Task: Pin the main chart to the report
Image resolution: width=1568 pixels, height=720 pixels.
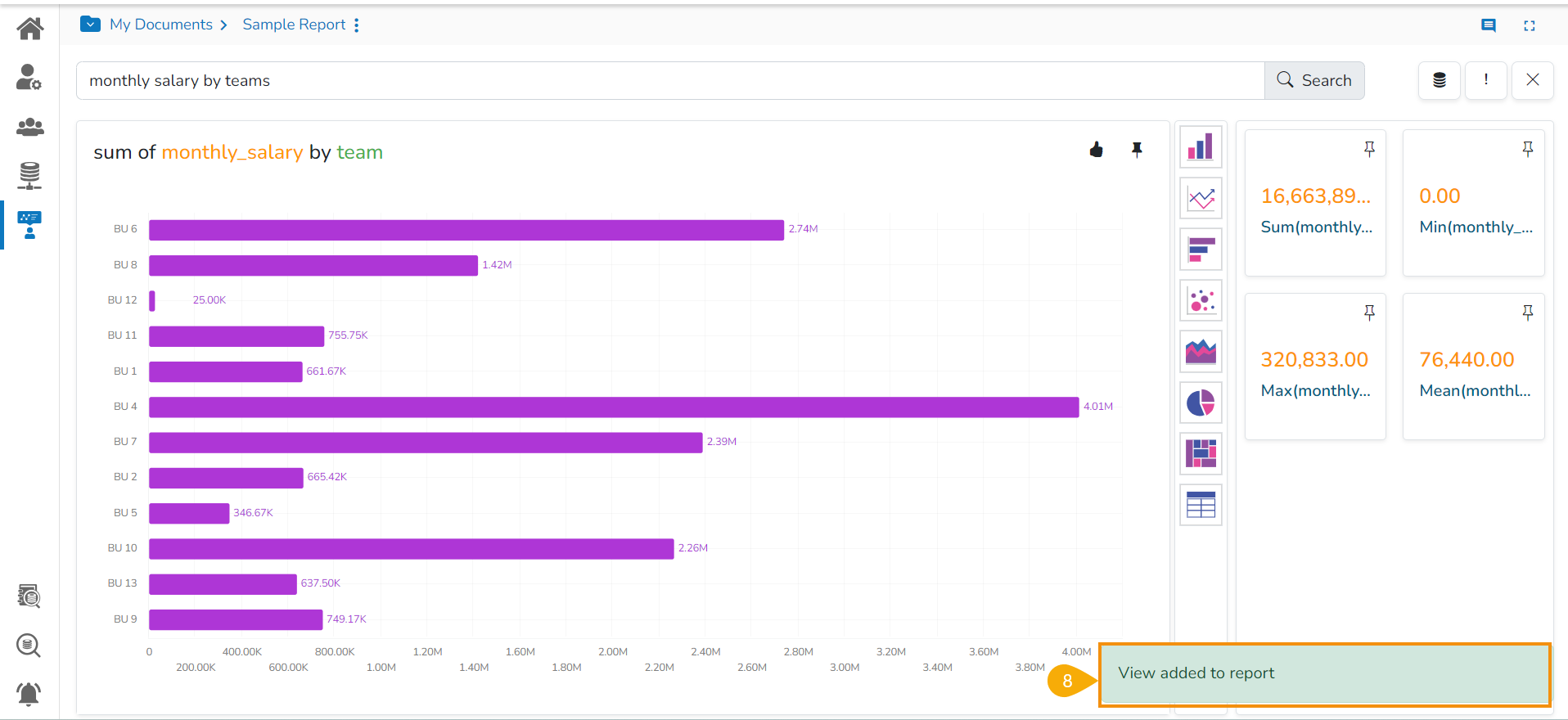Action: (1137, 150)
